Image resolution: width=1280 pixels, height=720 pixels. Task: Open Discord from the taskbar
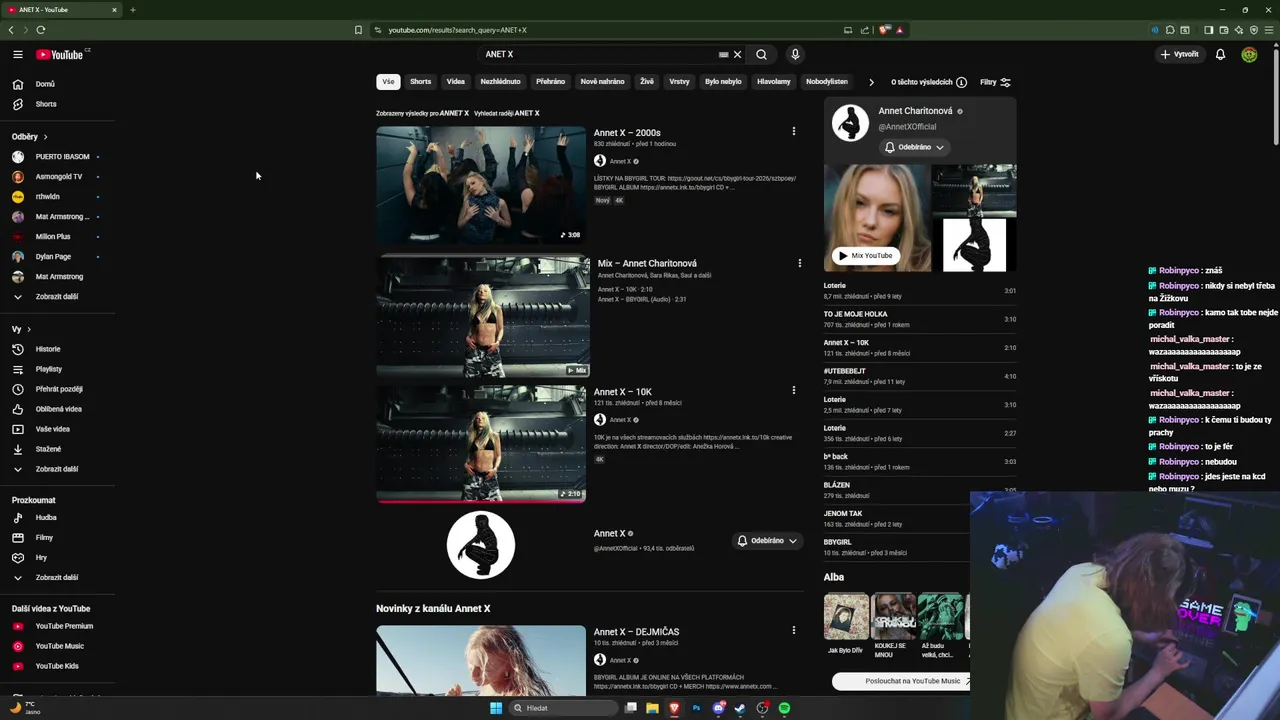[x=719, y=708]
